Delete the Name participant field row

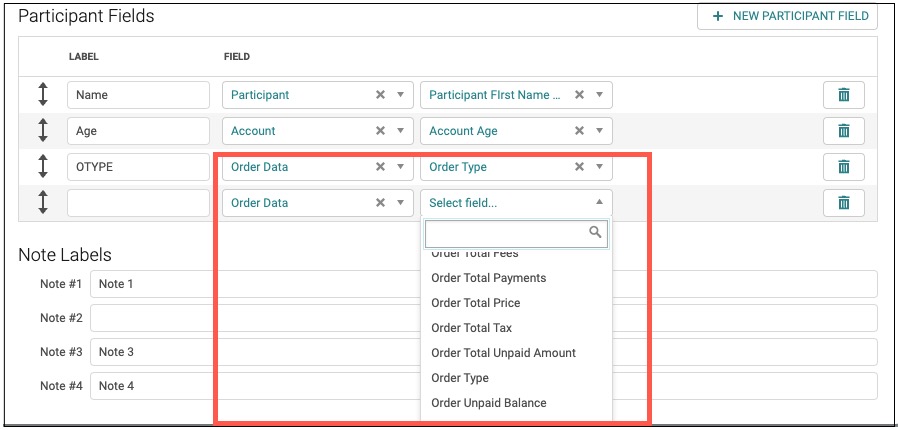(844, 95)
